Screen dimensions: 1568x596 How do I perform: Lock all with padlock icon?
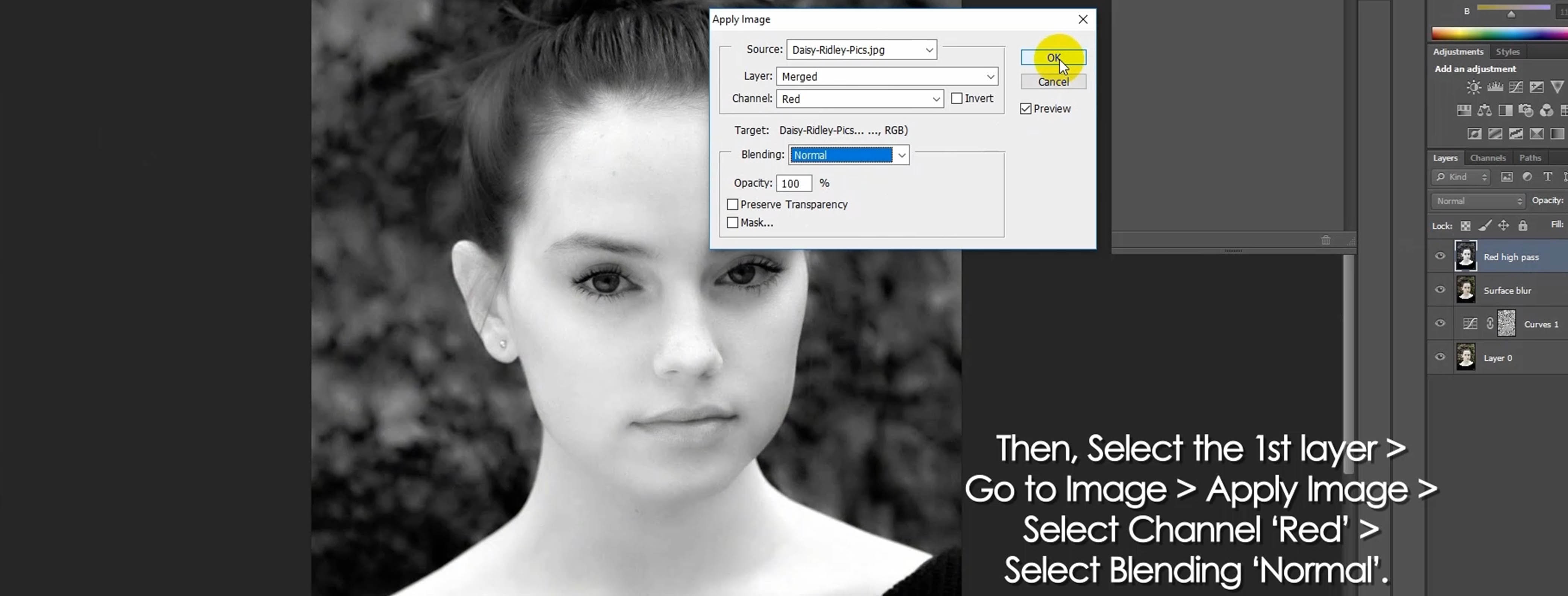[1522, 226]
